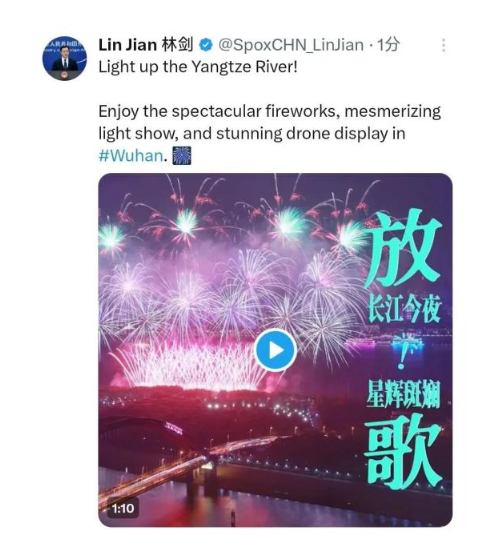Viewport: 490px width, 551px height.
Task: Click the 星辉斑斓 caption in the video
Action: point(403,394)
